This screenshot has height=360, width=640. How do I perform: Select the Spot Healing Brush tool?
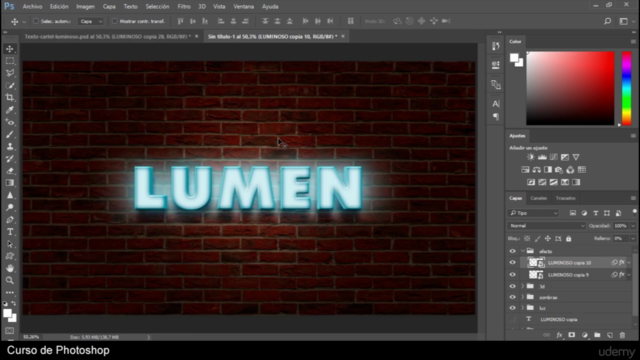tap(10, 122)
